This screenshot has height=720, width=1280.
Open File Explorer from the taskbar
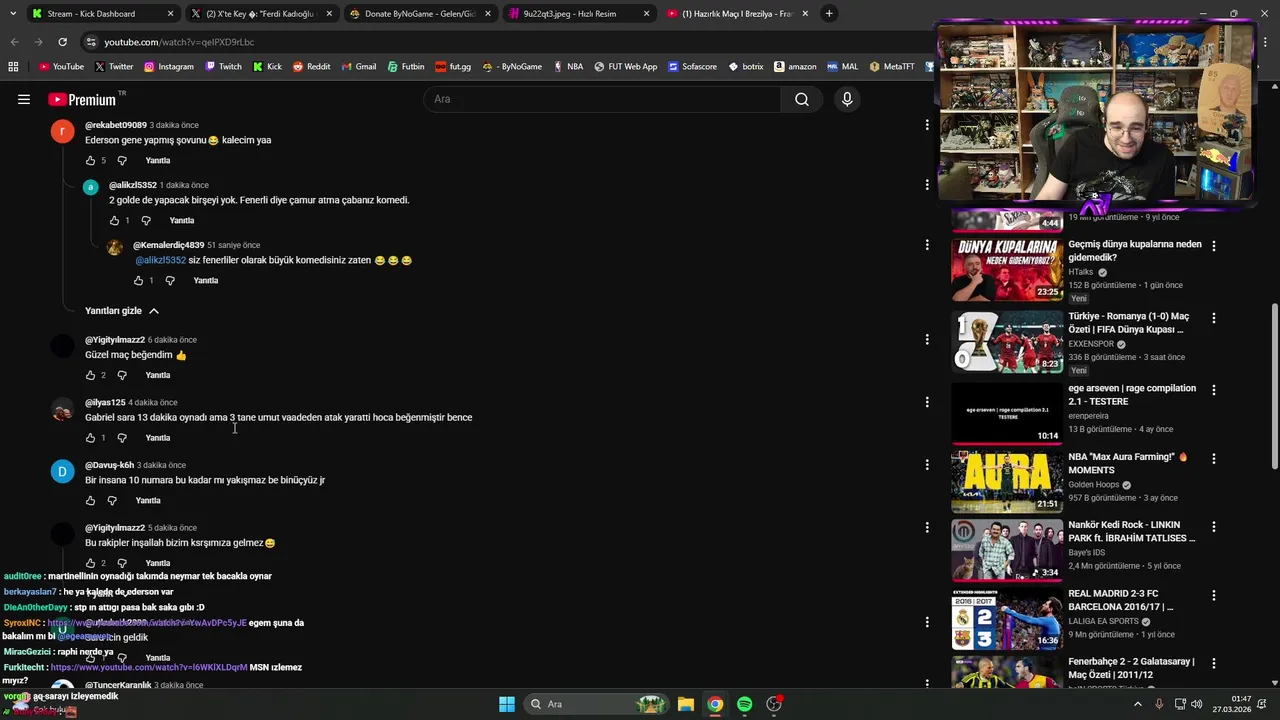pos(686,704)
